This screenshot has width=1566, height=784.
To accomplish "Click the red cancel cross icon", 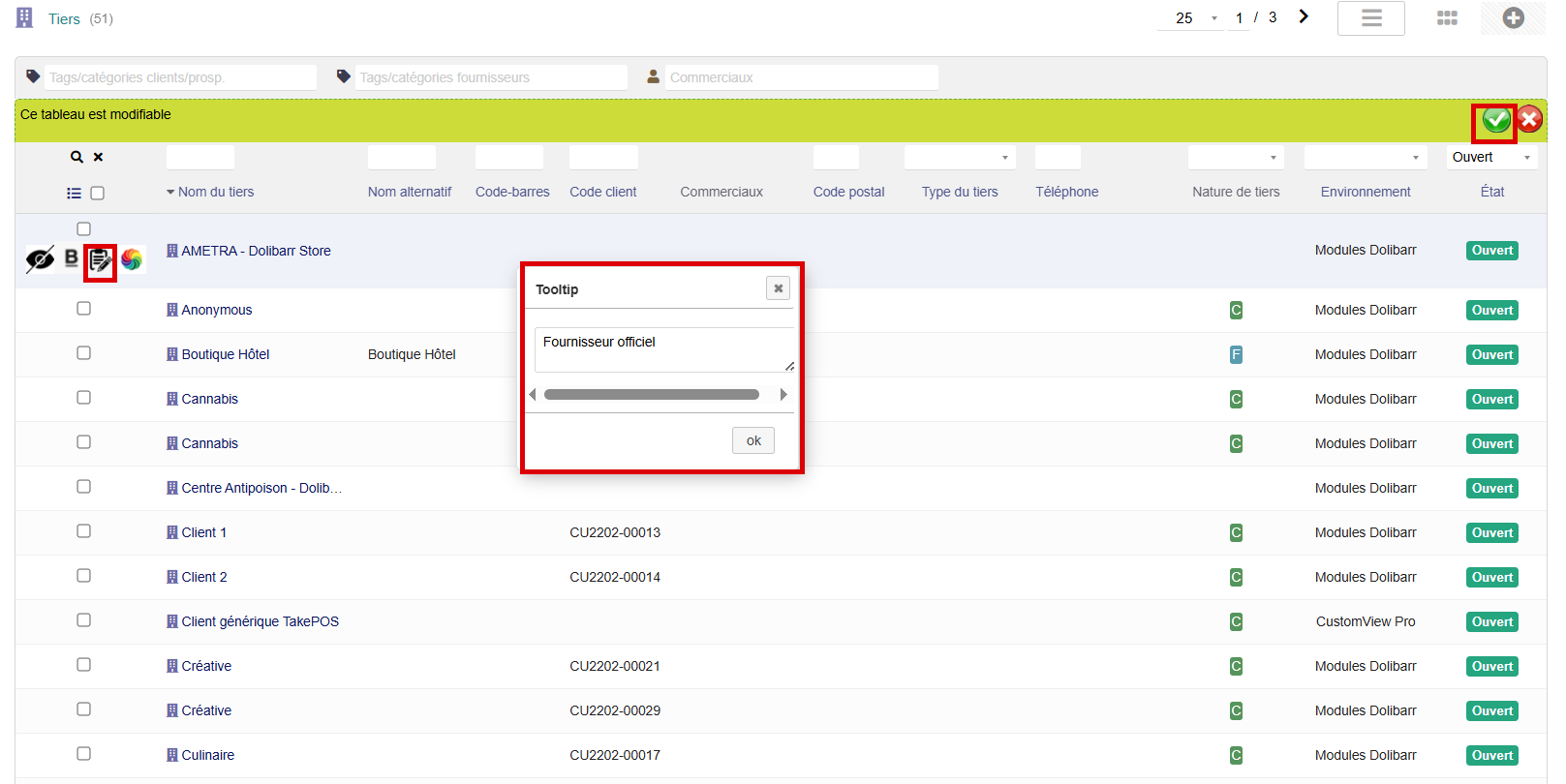I will click(1529, 119).
